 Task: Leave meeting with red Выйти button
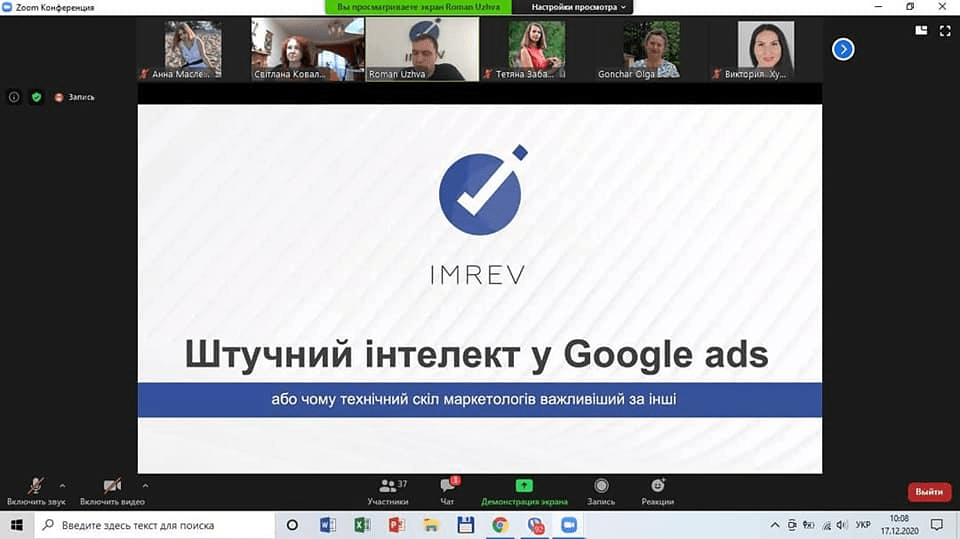point(929,492)
